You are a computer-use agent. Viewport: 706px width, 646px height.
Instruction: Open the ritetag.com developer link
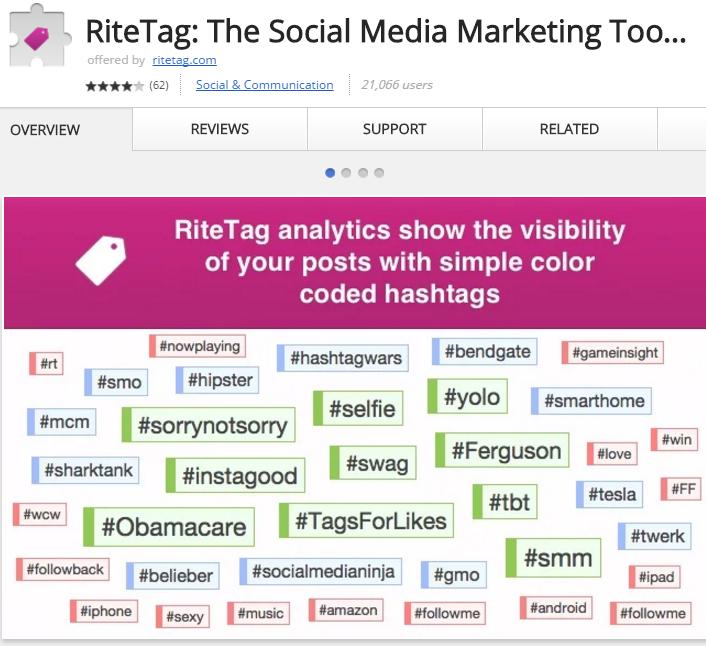[184, 60]
